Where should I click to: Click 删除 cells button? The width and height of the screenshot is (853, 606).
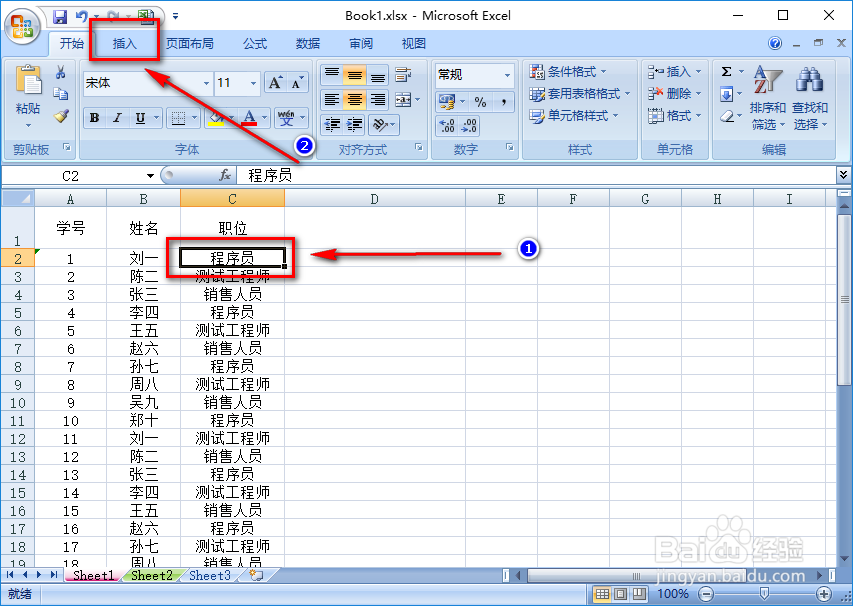[675, 94]
